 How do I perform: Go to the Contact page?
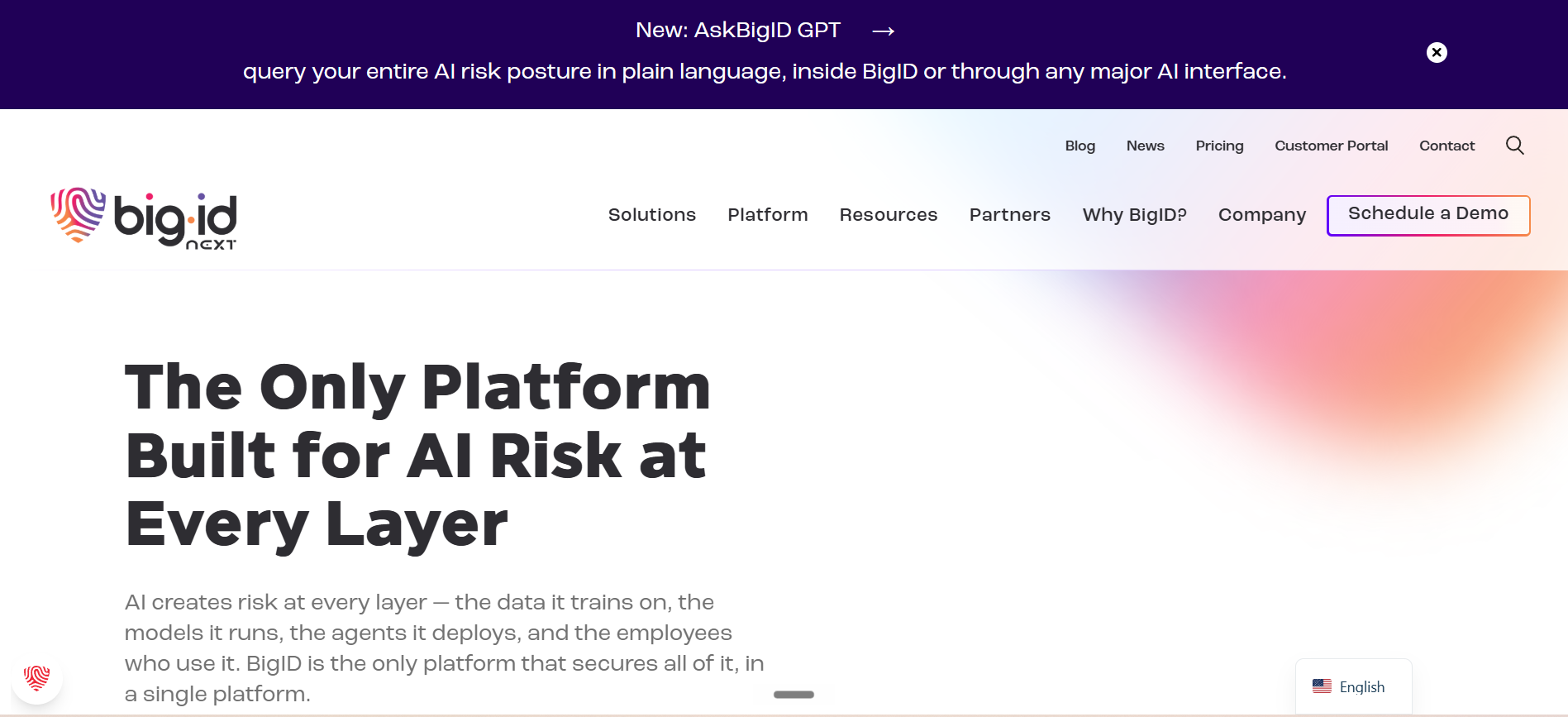click(1446, 146)
